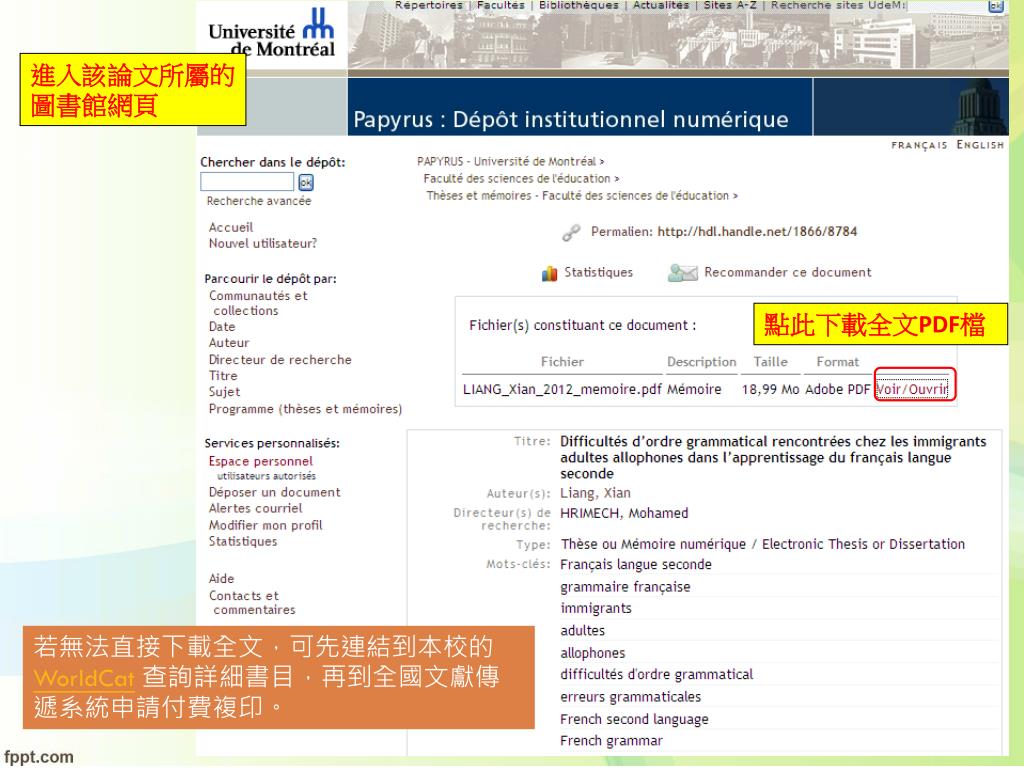Browse by Communautés et collections
Viewport: 1024px width, 768px height.
(x=258, y=303)
